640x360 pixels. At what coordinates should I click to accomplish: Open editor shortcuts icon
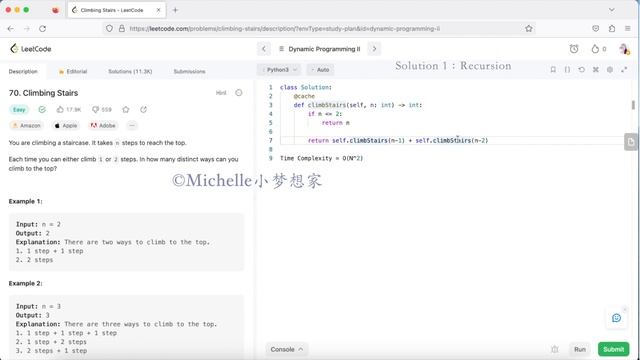(x=596, y=70)
